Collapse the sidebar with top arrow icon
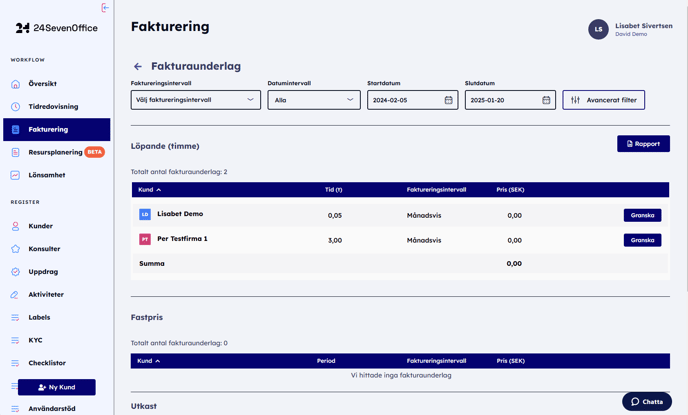688x415 pixels. point(105,8)
